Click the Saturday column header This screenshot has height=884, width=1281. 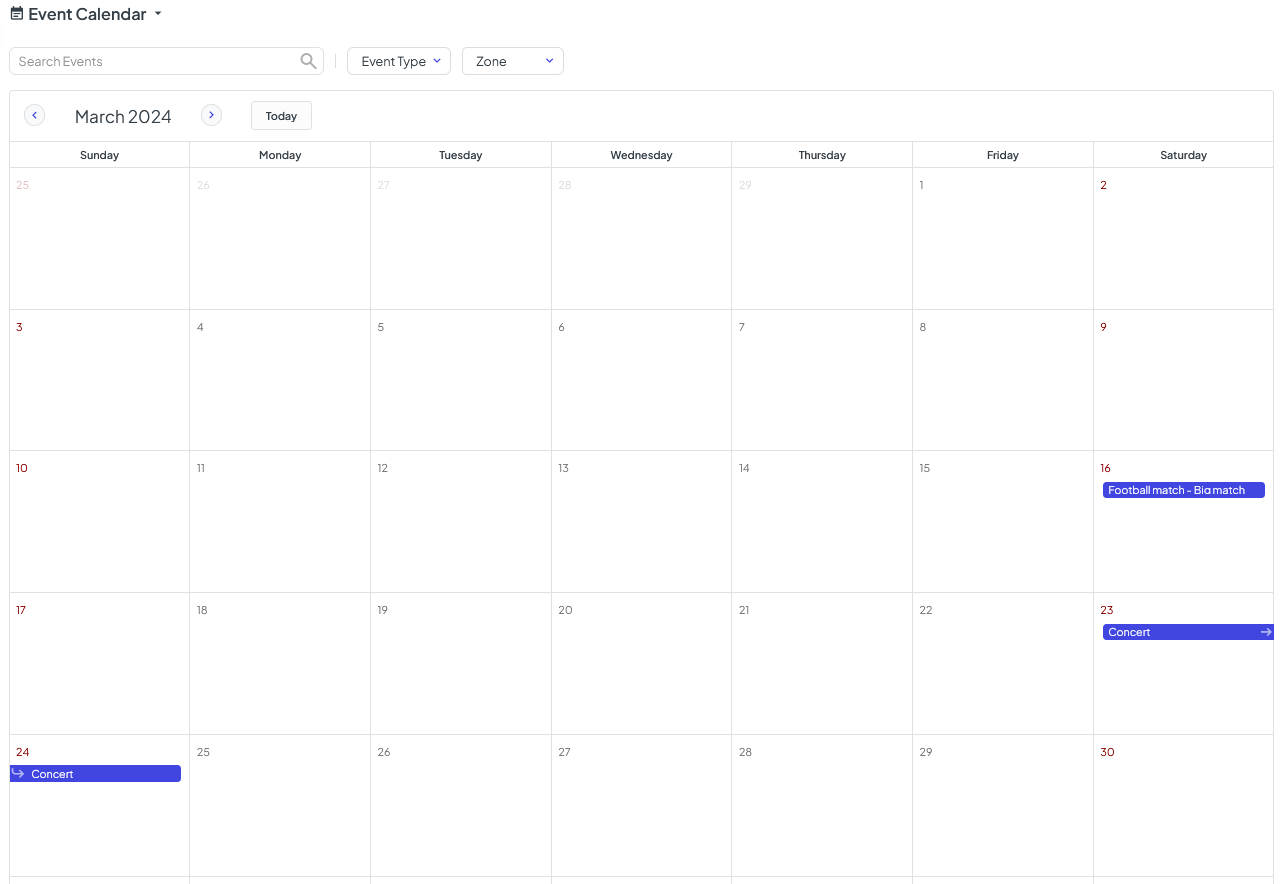1184,155
